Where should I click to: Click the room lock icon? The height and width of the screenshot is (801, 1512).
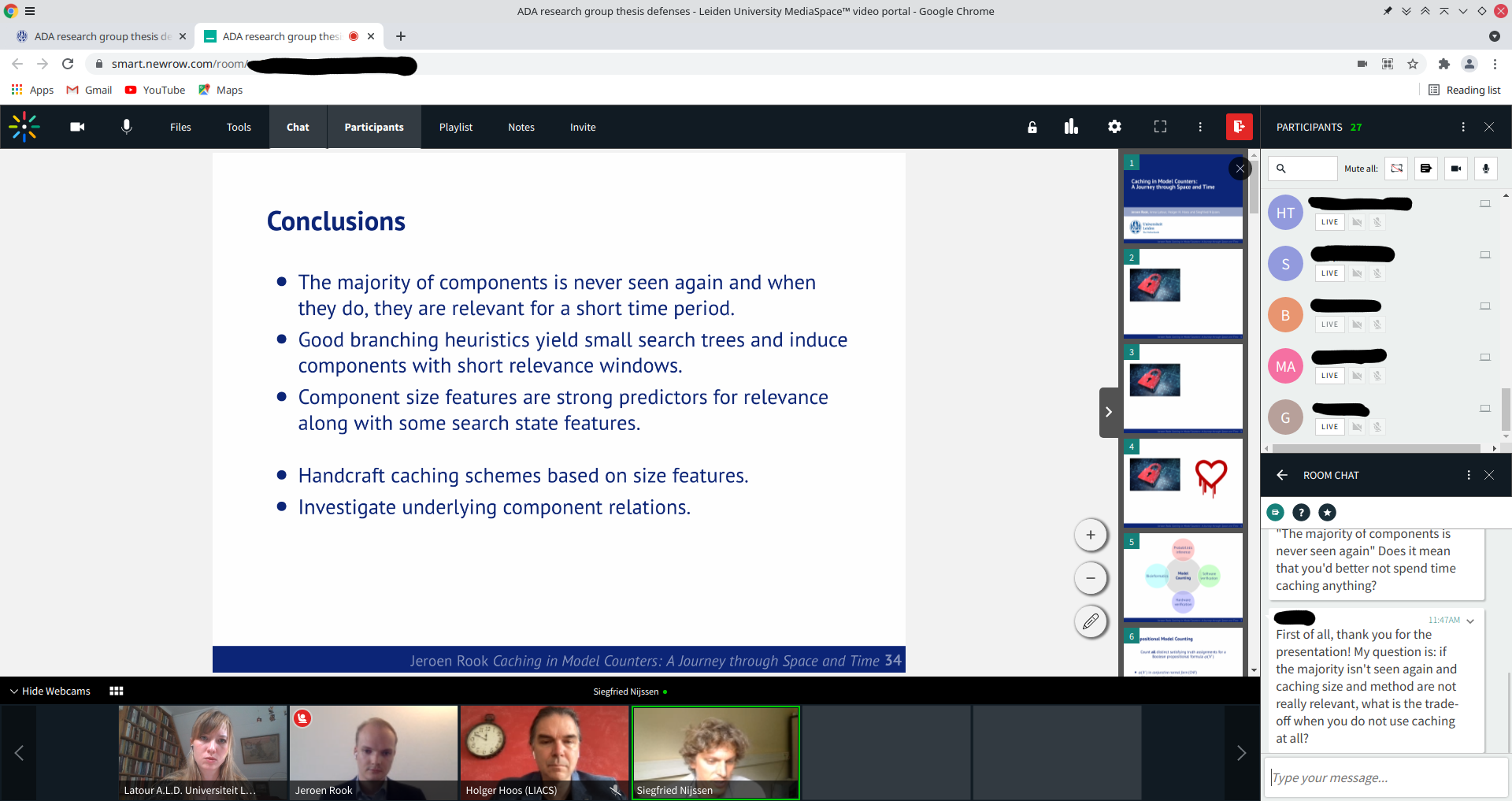point(1032,127)
